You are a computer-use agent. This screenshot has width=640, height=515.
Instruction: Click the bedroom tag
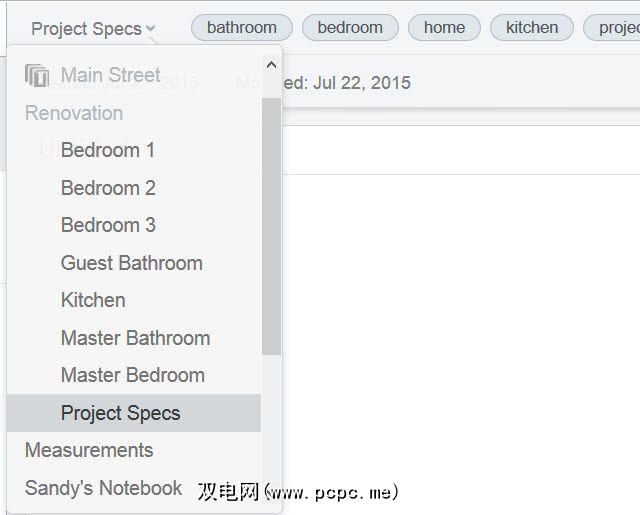tap(350, 28)
